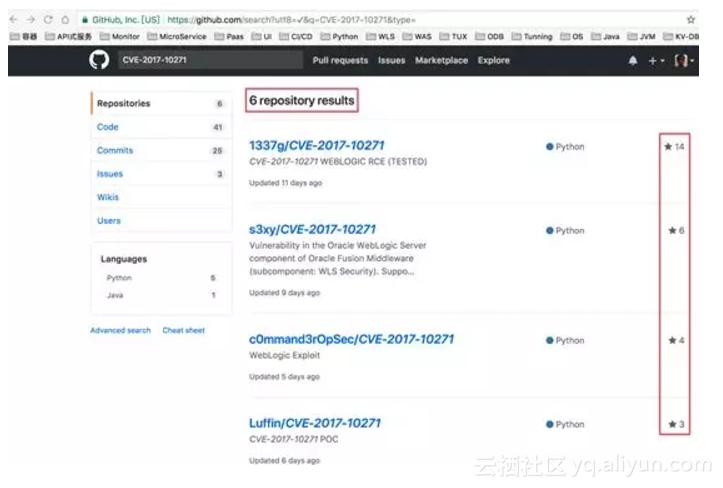Switch to Users search results
Screen dimensions: 723x488
point(161,221)
